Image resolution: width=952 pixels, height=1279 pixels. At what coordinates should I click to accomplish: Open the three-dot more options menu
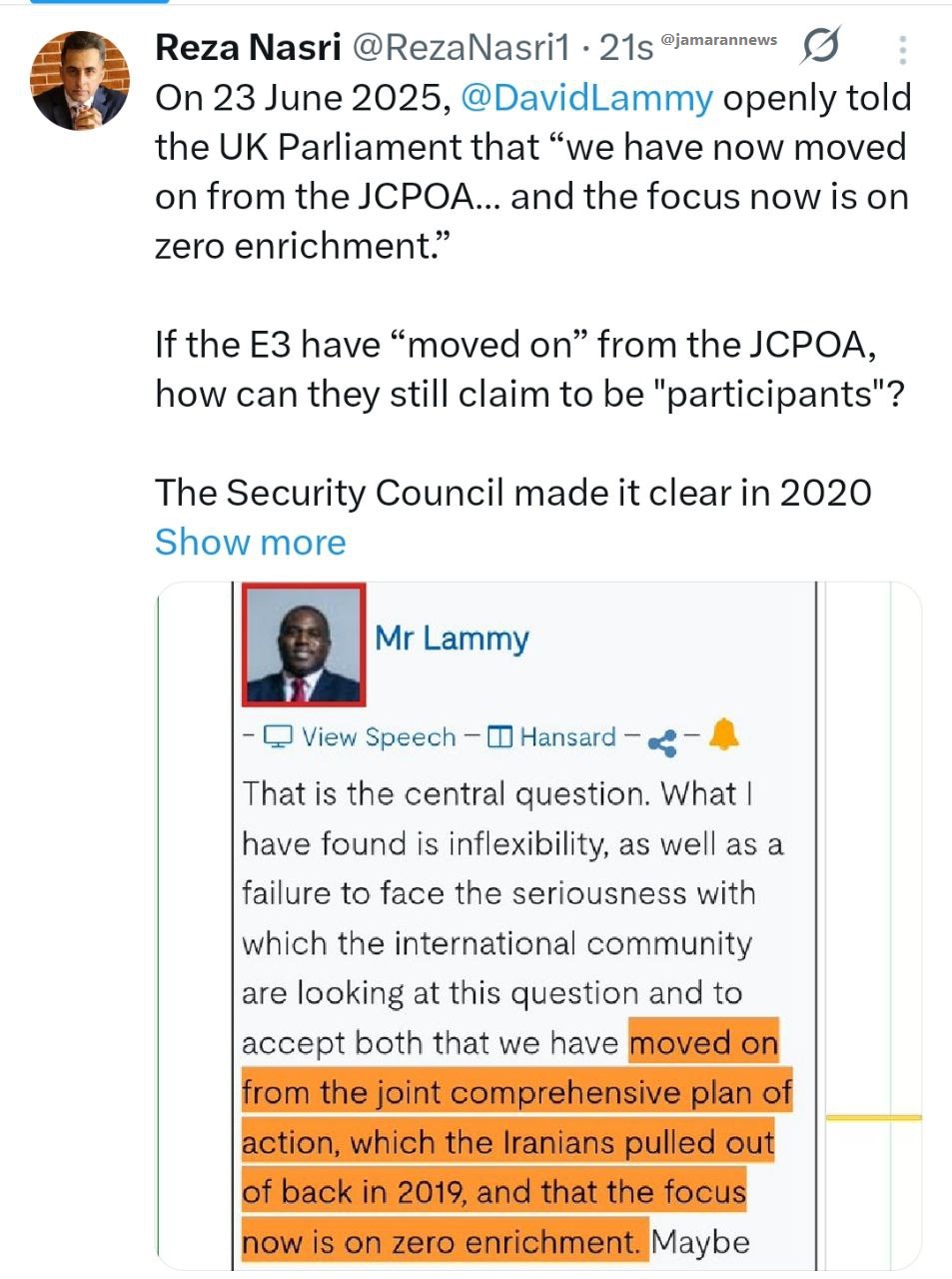point(902,50)
